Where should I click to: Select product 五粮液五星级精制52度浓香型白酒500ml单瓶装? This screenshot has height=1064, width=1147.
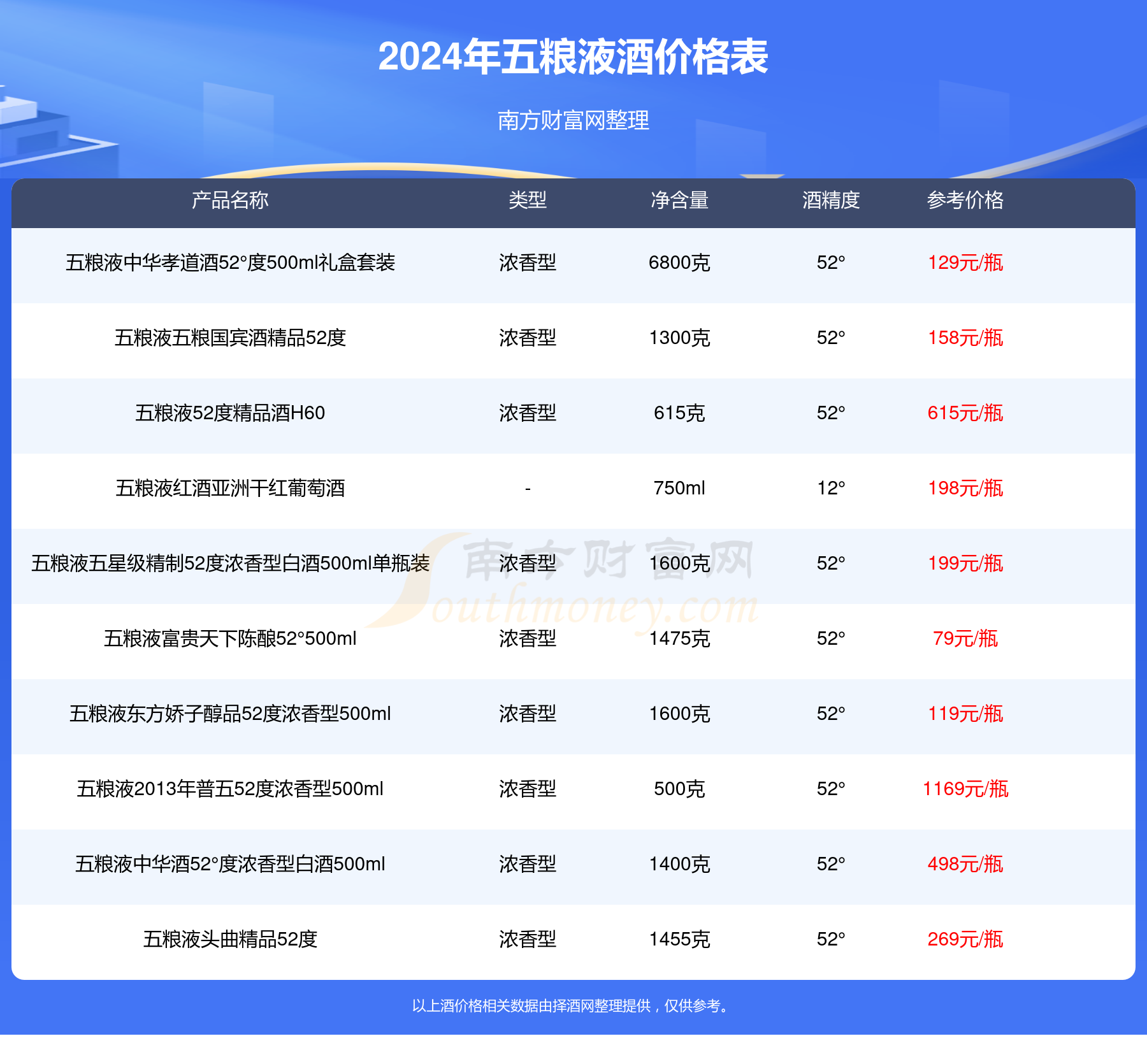pos(230,563)
